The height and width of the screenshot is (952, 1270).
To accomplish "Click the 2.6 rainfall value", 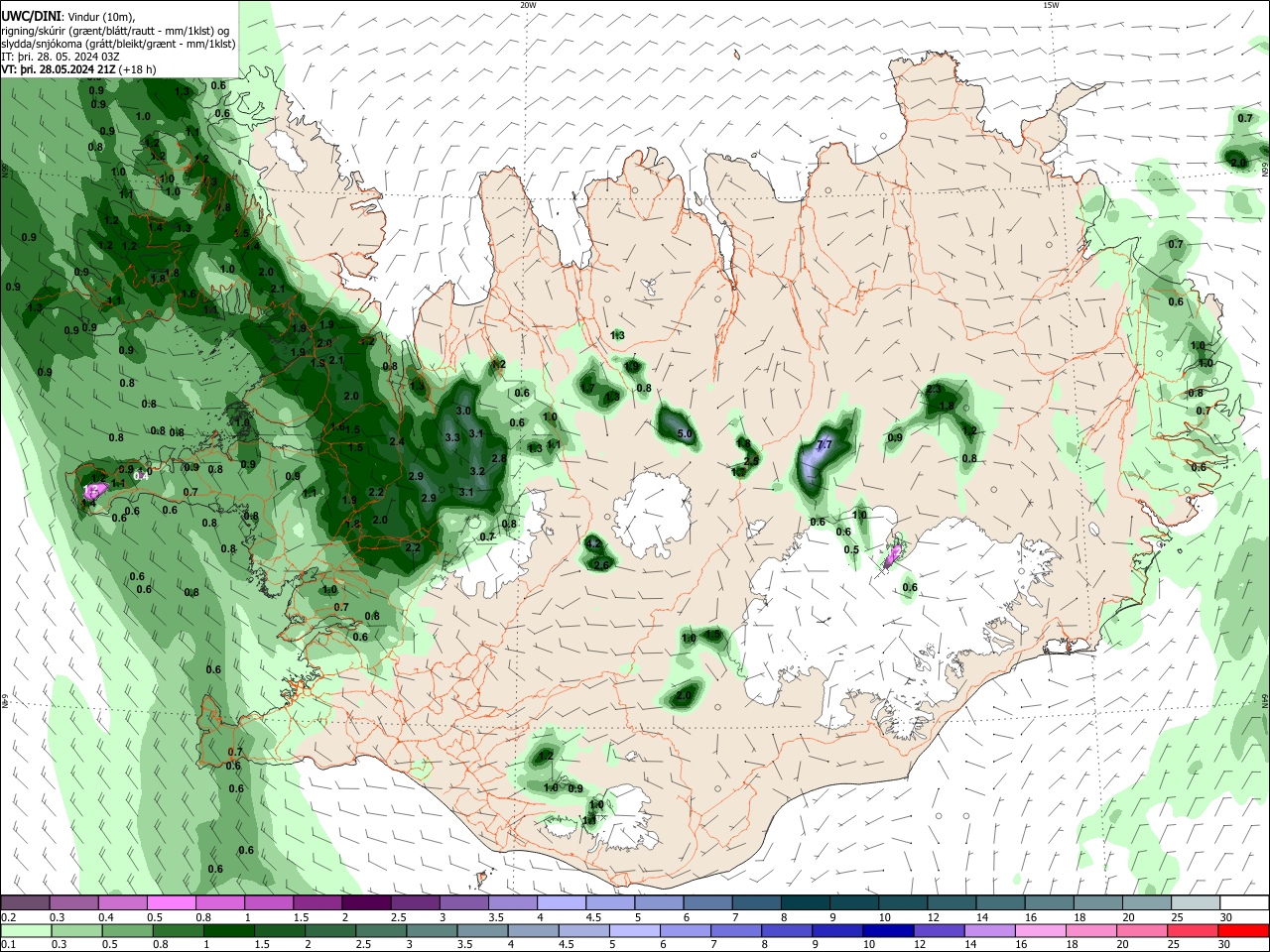I will (x=600, y=564).
